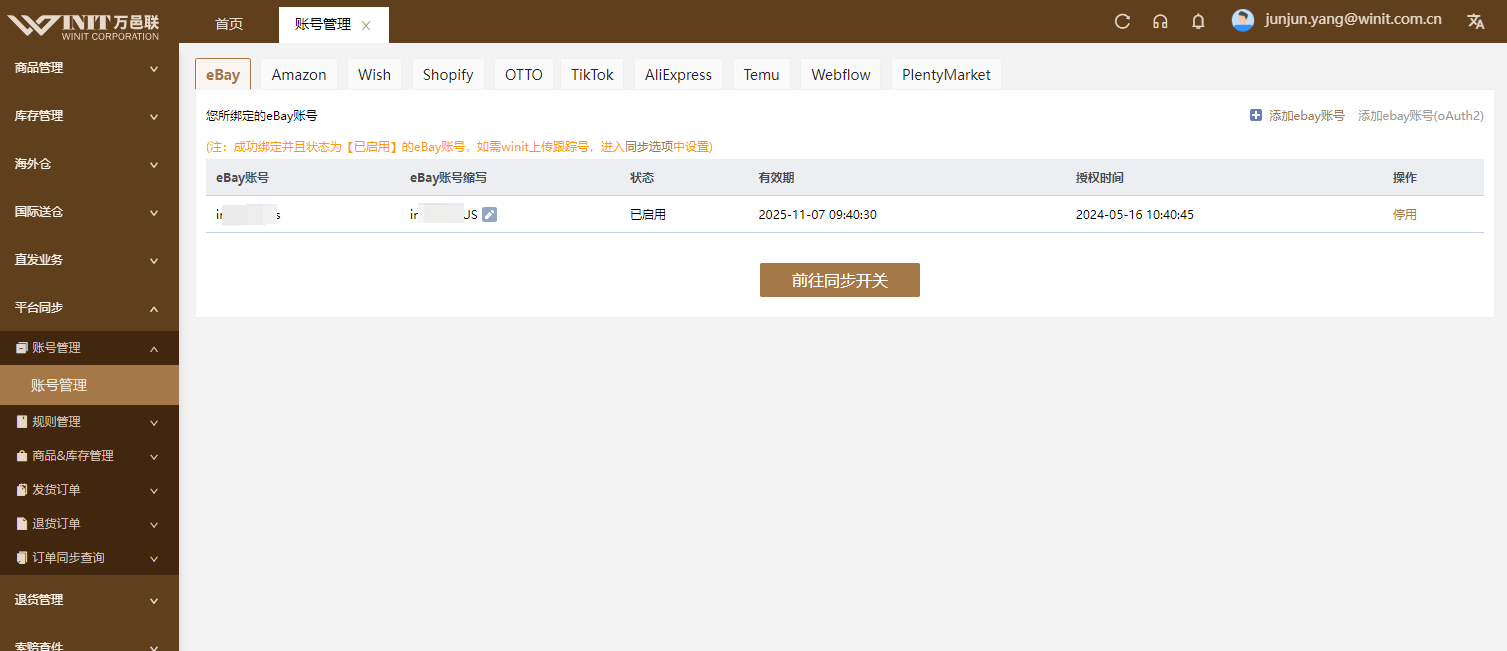Click the eBay账号缩写 column header
Image resolution: width=1507 pixels, height=651 pixels.
coord(448,178)
